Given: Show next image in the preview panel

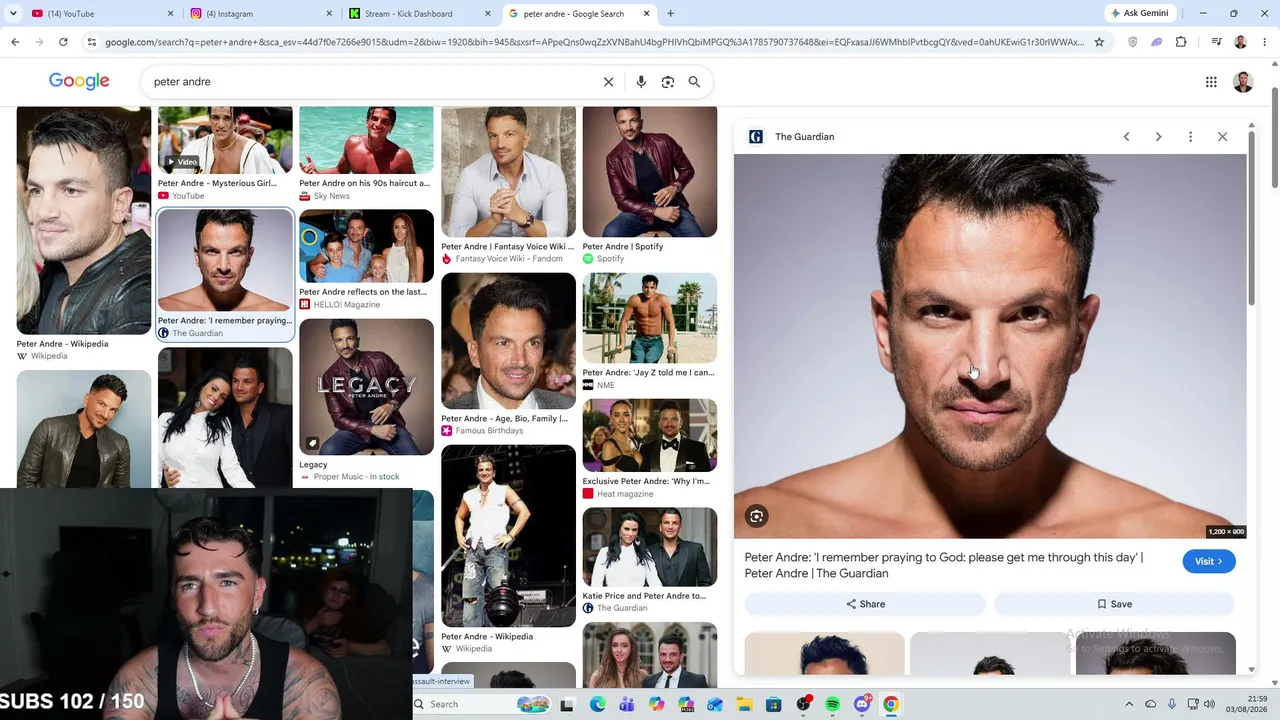Looking at the screenshot, I should click(x=1158, y=137).
